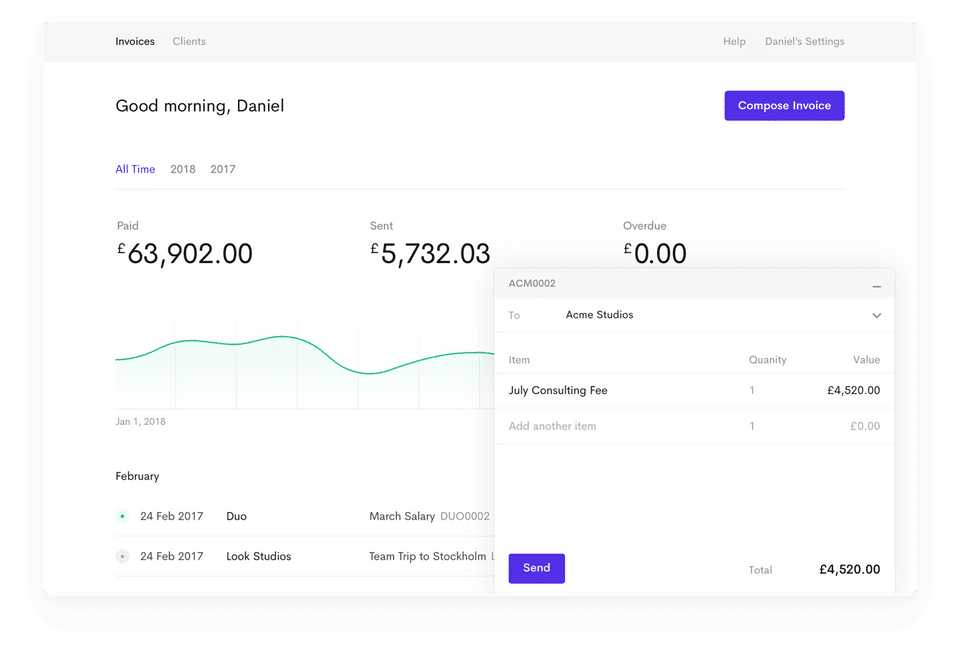The width and height of the screenshot is (960, 660).
Task: Expand the Acme Studios recipient dropdown
Action: (x=877, y=315)
